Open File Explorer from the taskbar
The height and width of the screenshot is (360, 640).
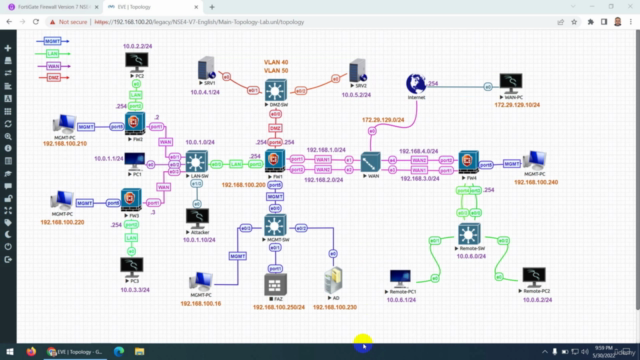point(140,351)
